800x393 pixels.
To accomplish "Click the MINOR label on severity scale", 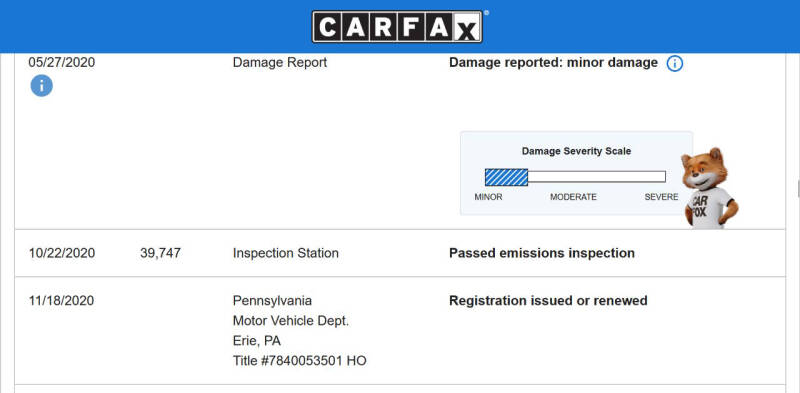I will click(x=488, y=197).
